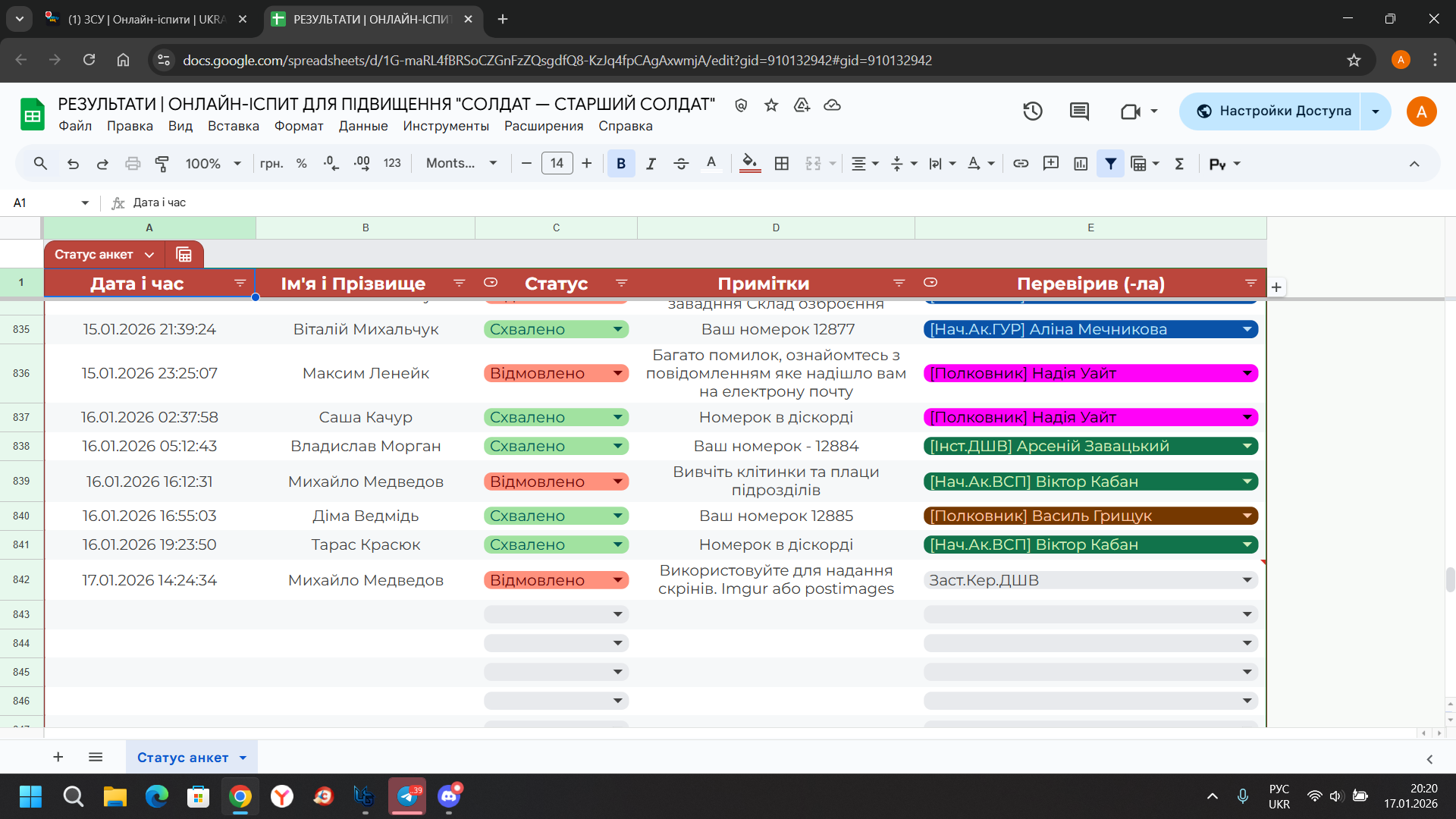
Task: Click the Настройки Доступа share button
Action: coord(1274,111)
